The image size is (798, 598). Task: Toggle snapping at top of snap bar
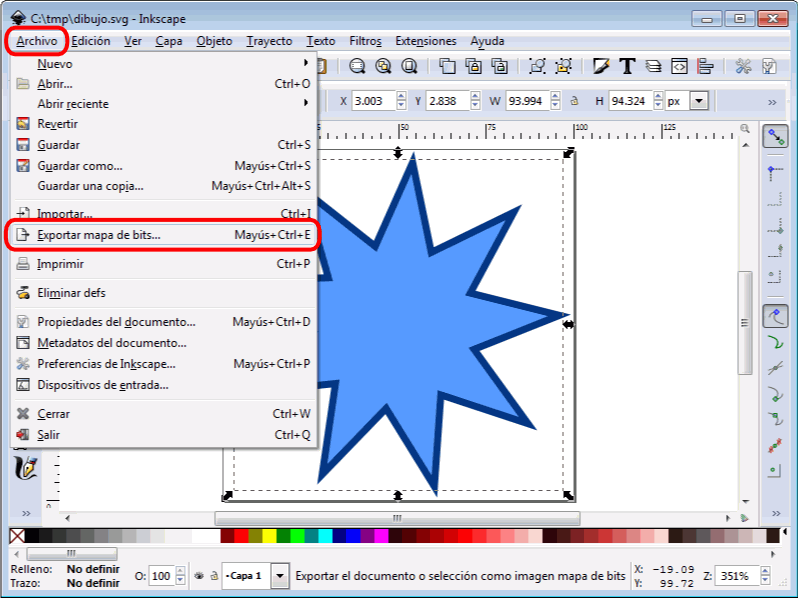[x=773, y=136]
